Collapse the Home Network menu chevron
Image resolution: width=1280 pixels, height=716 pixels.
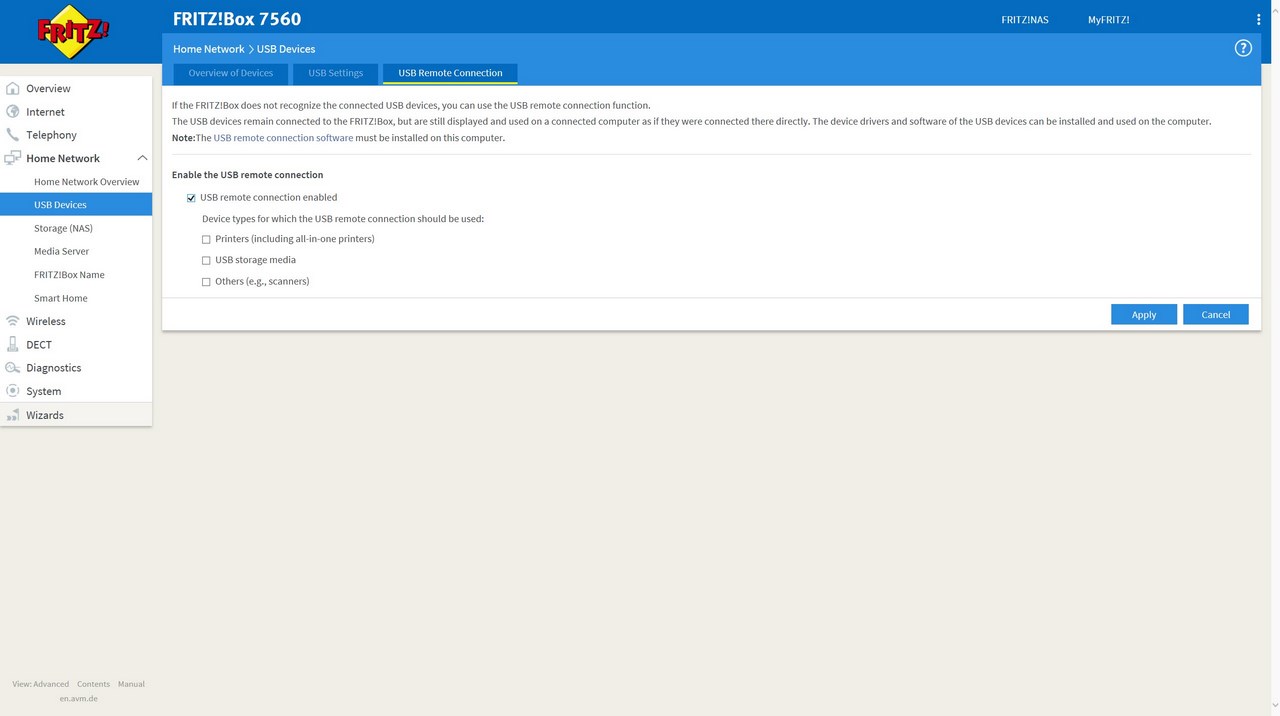142,158
